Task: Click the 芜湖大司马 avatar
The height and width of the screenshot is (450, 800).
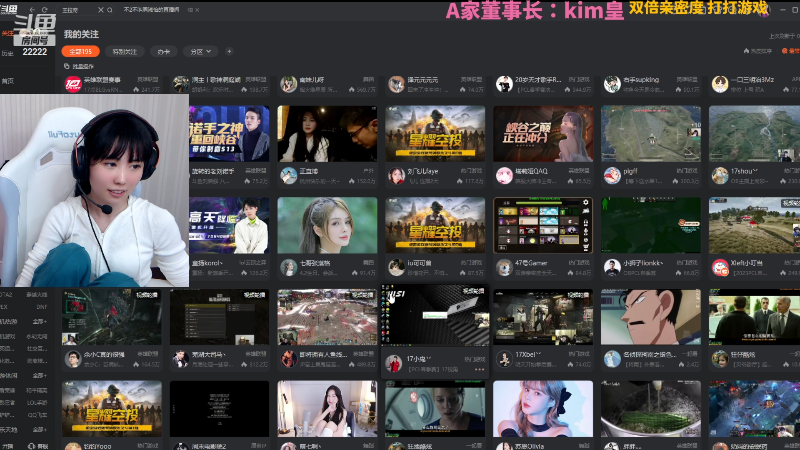Action: [x=181, y=359]
